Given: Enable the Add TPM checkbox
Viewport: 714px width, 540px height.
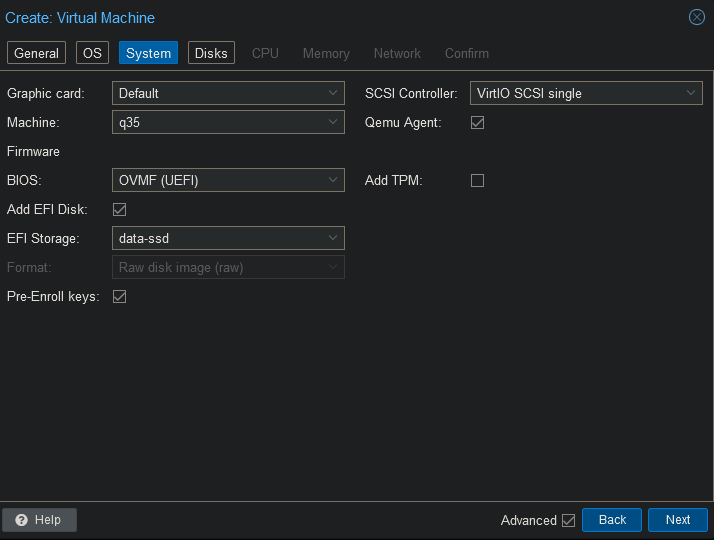Looking at the screenshot, I should click(x=477, y=180).
